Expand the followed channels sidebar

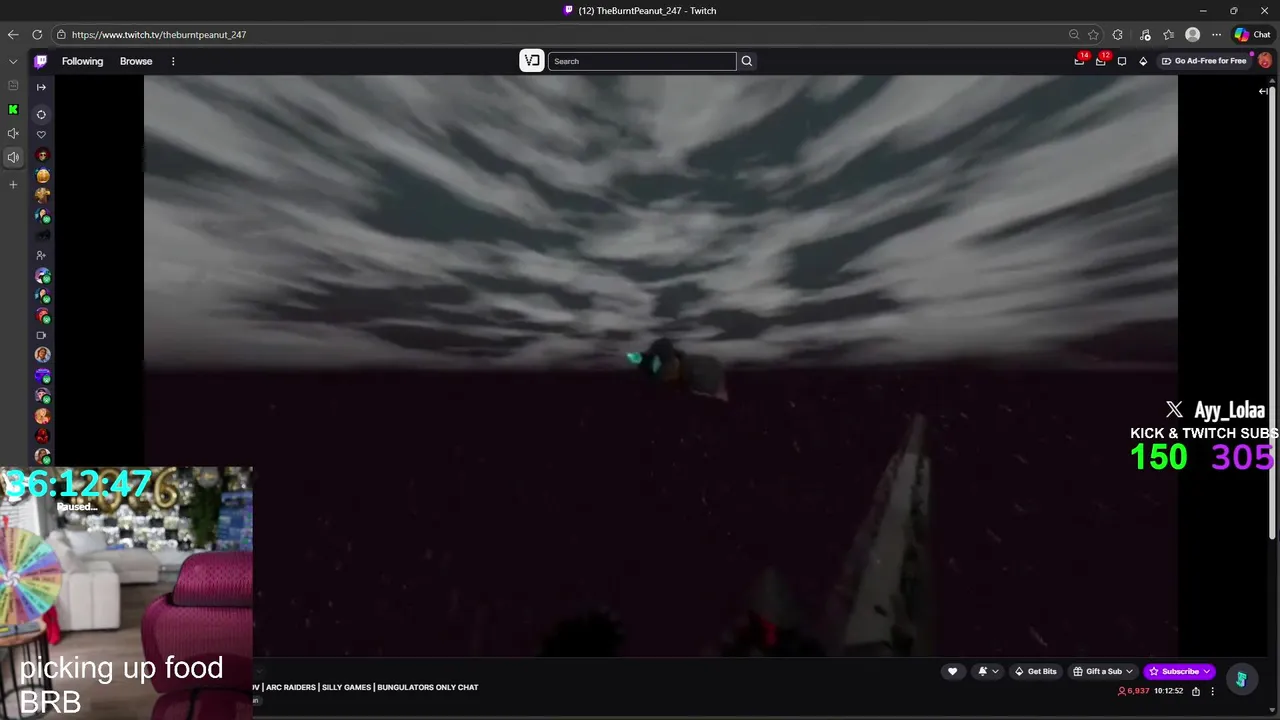[x=41, y=87]
